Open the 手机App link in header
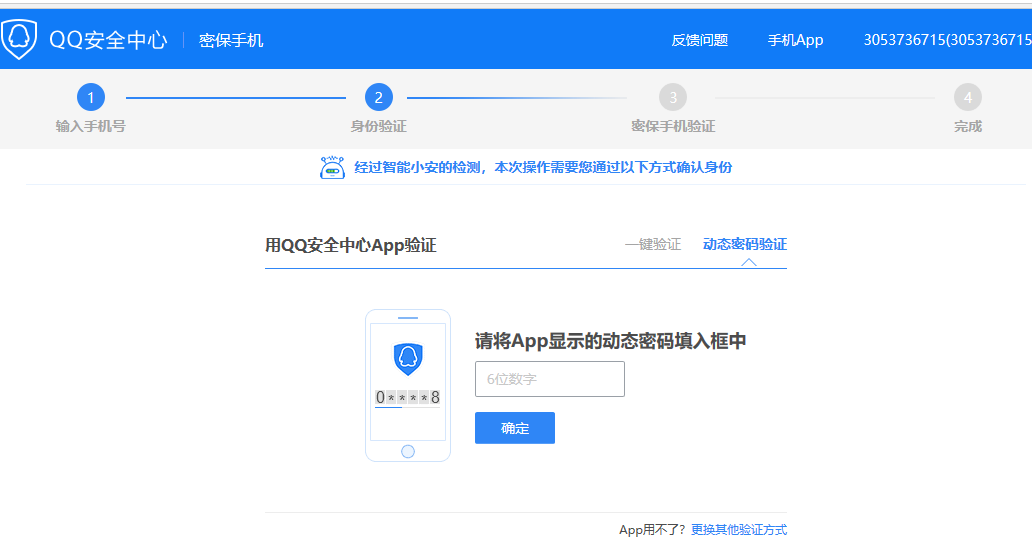Image resolution: width=1032 pixels, height=540 pixels. click(x=795, y=40)
